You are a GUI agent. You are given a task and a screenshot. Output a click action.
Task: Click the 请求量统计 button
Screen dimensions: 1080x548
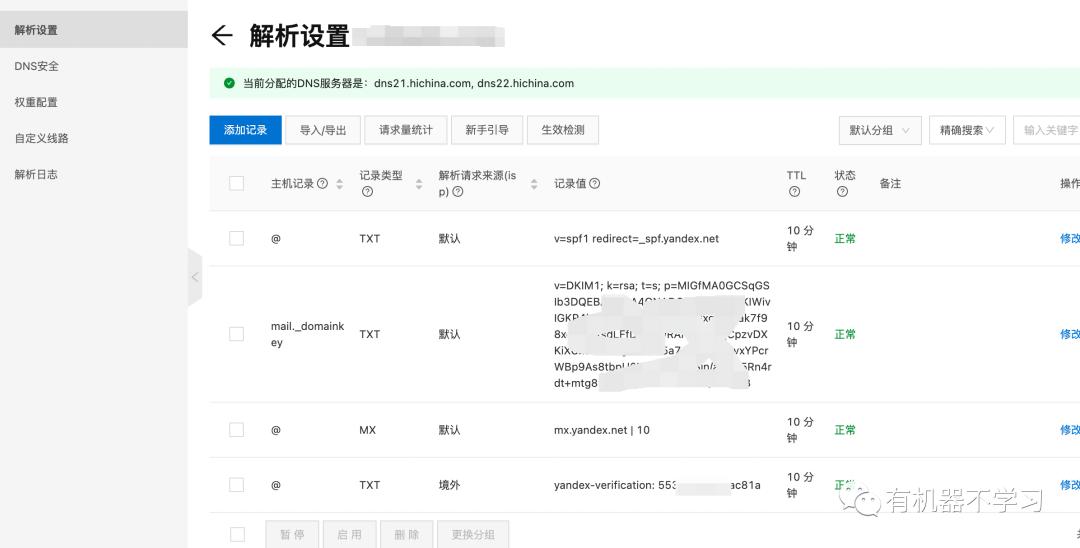pos(406,130)
